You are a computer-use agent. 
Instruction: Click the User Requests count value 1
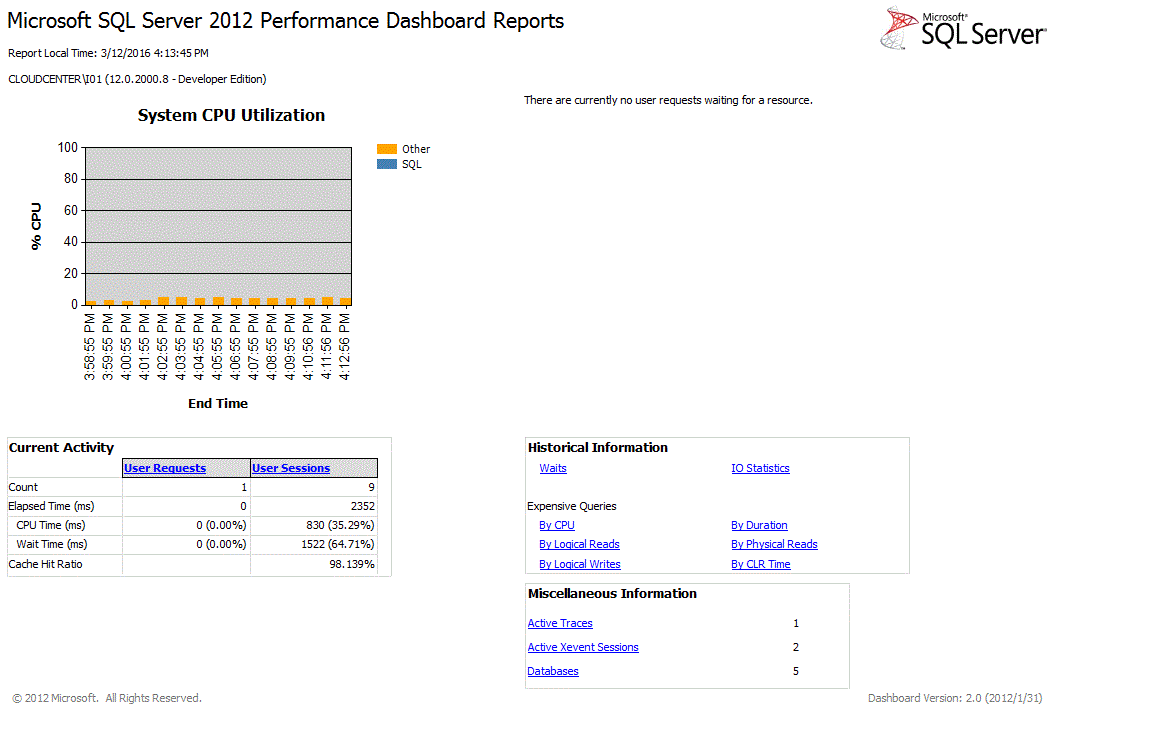click(x=244, y=487)
